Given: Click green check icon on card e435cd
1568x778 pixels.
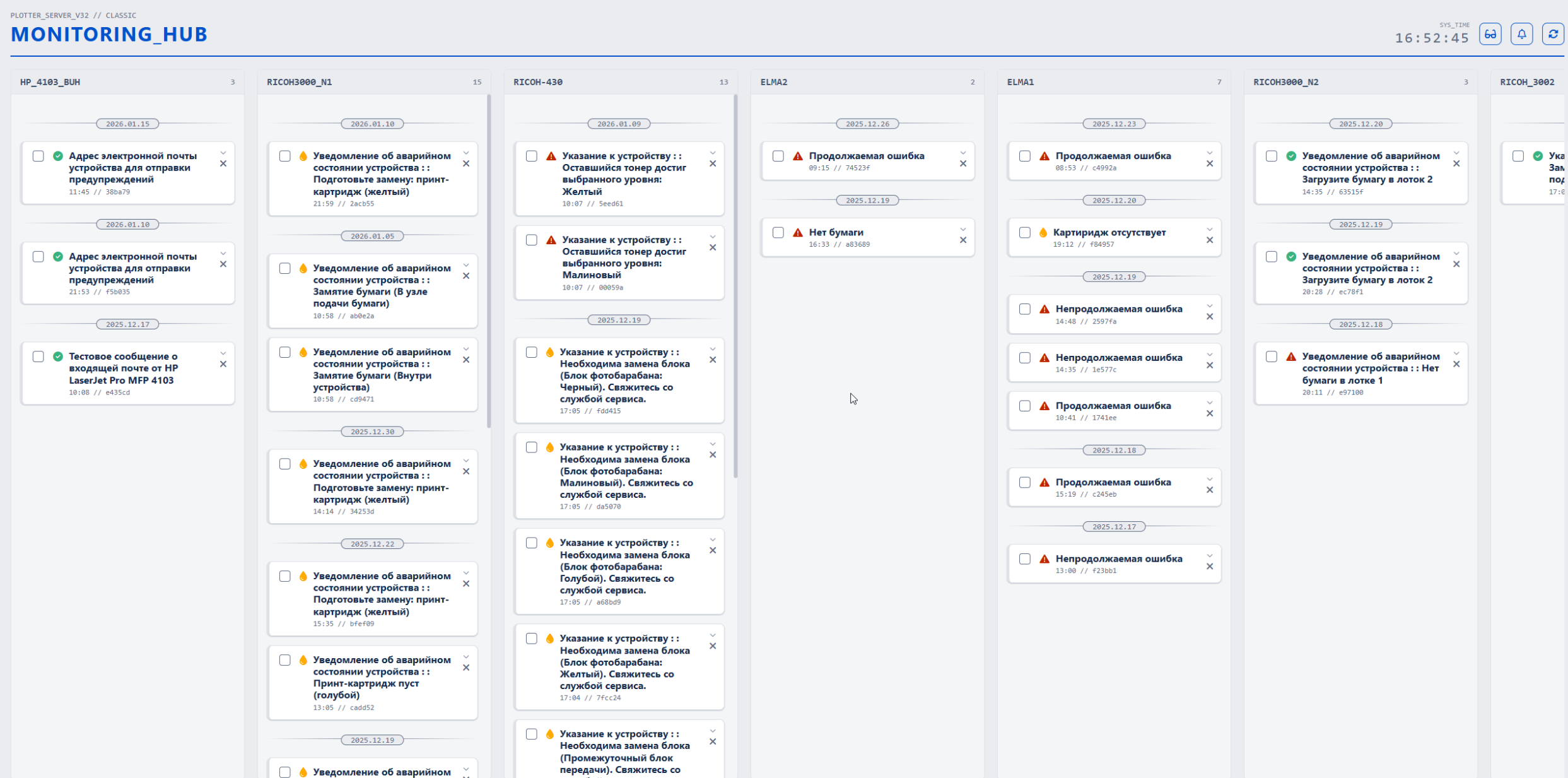Looking at the screenshot, I should point(58,357).
